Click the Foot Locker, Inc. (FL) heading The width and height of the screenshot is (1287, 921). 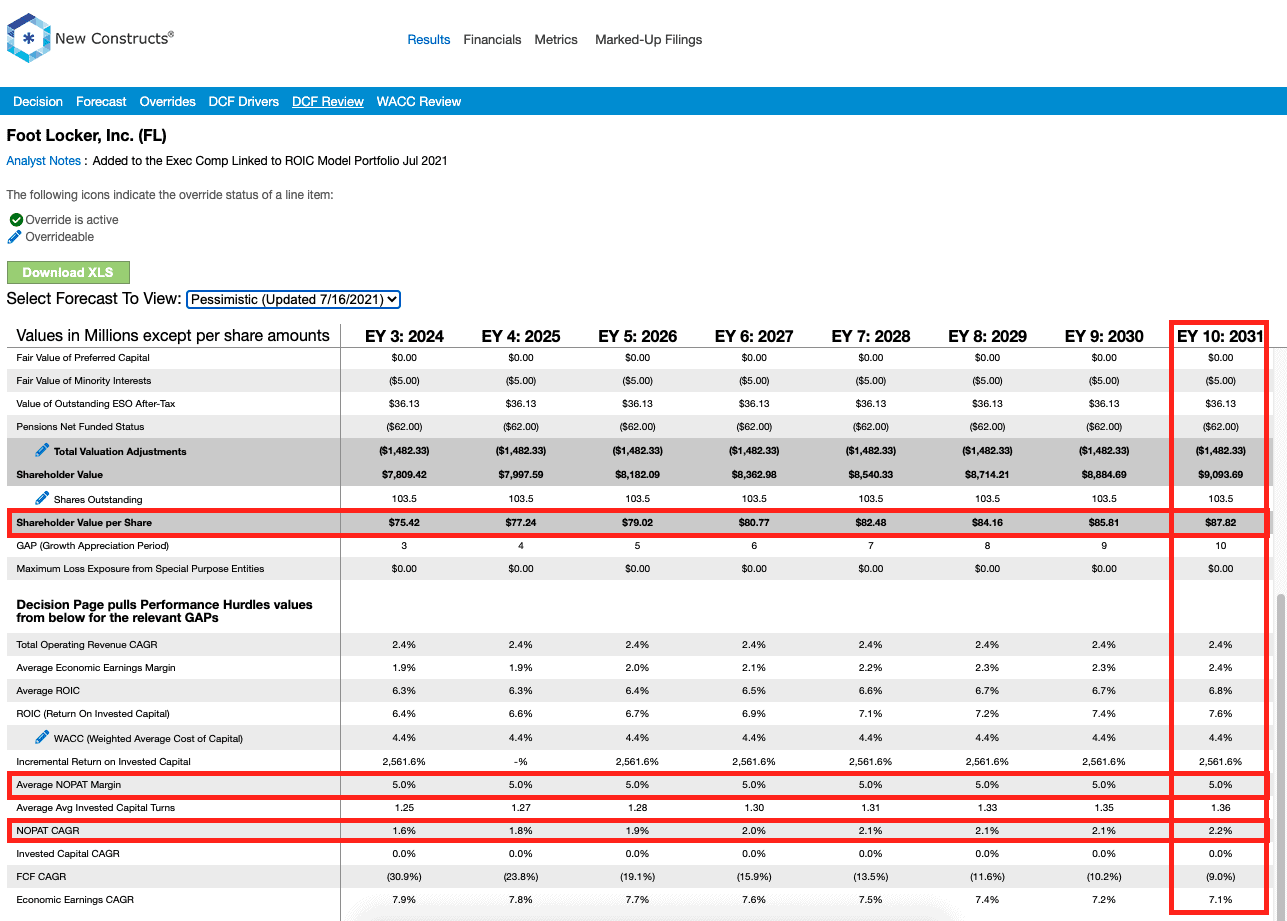tap(87, 136)
